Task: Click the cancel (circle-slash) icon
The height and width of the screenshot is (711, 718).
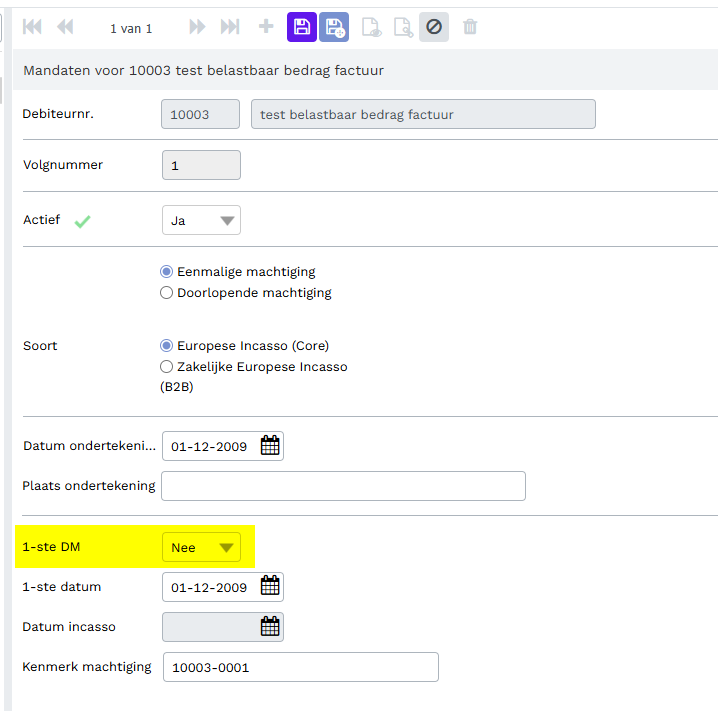Action: [x=434, y=27]
